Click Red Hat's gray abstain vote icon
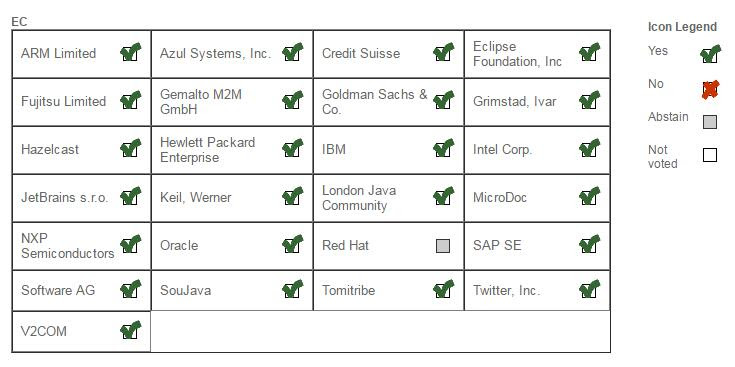 pos(443,246)
